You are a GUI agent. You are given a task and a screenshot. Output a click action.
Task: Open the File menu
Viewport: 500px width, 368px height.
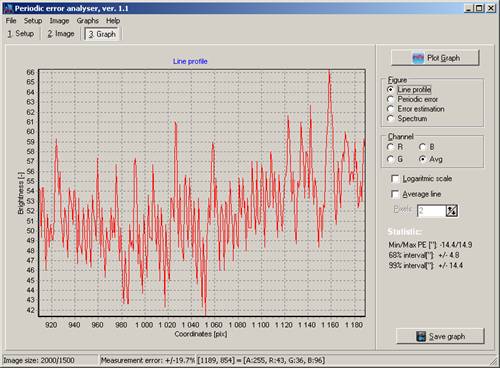(11, 21)
